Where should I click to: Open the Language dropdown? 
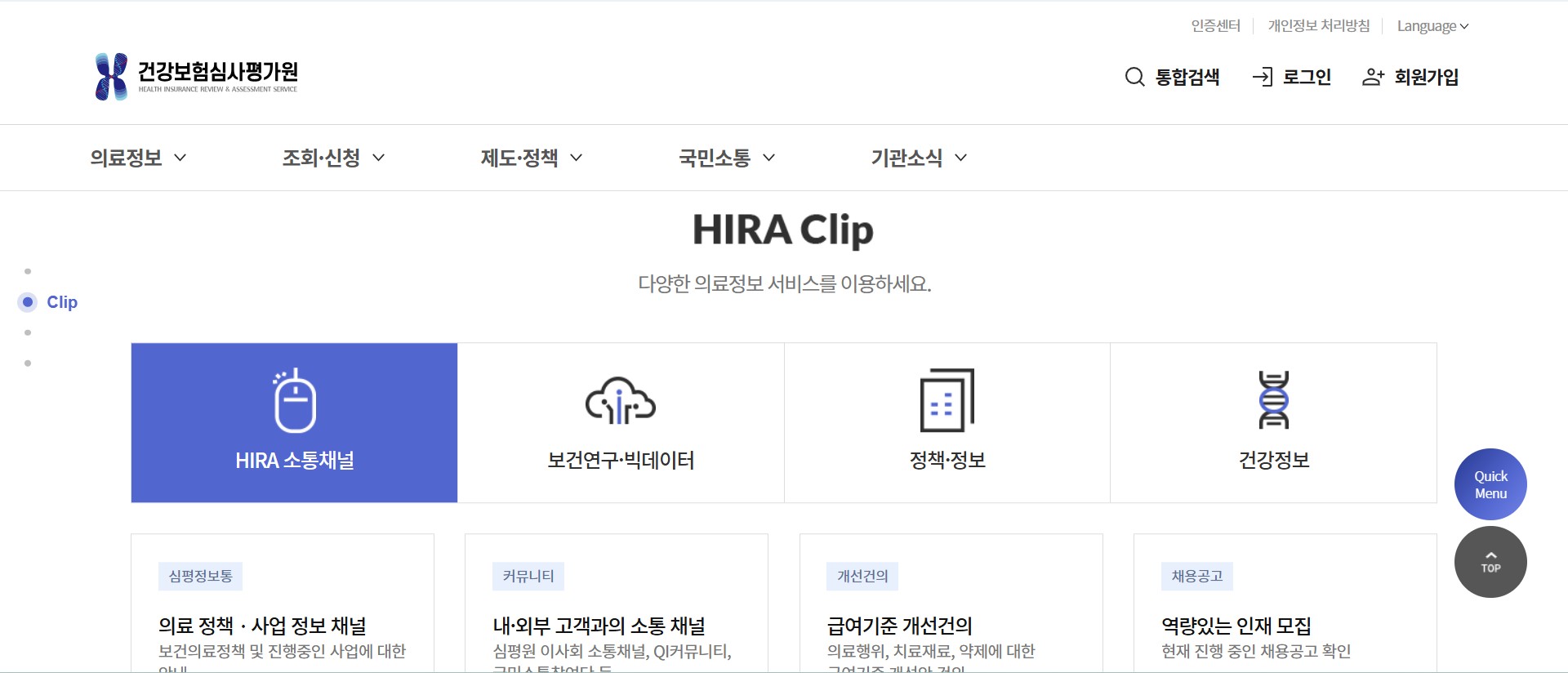pyautogui.click(x=1432, y=26)
